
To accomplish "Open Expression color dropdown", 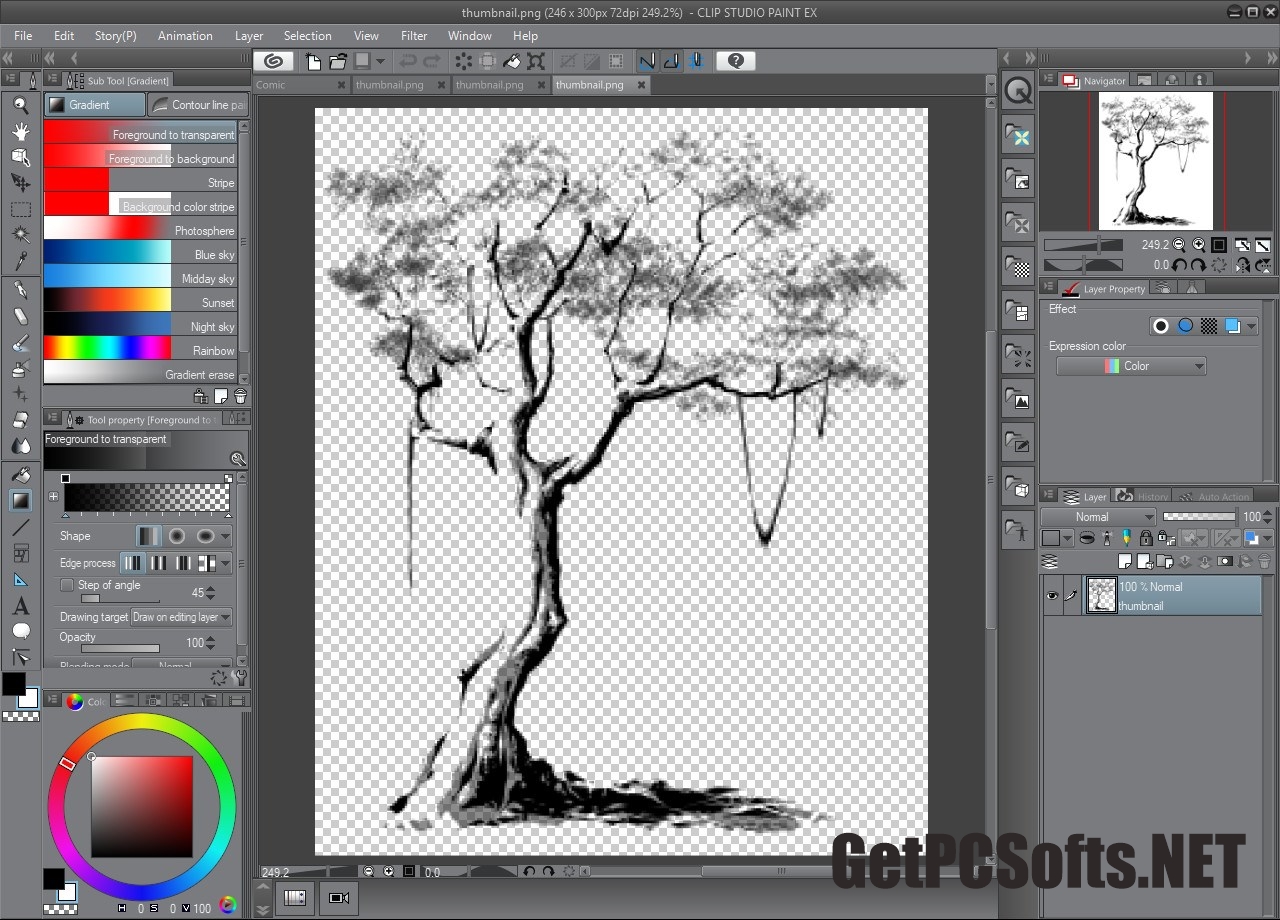I will point(1131,366).
